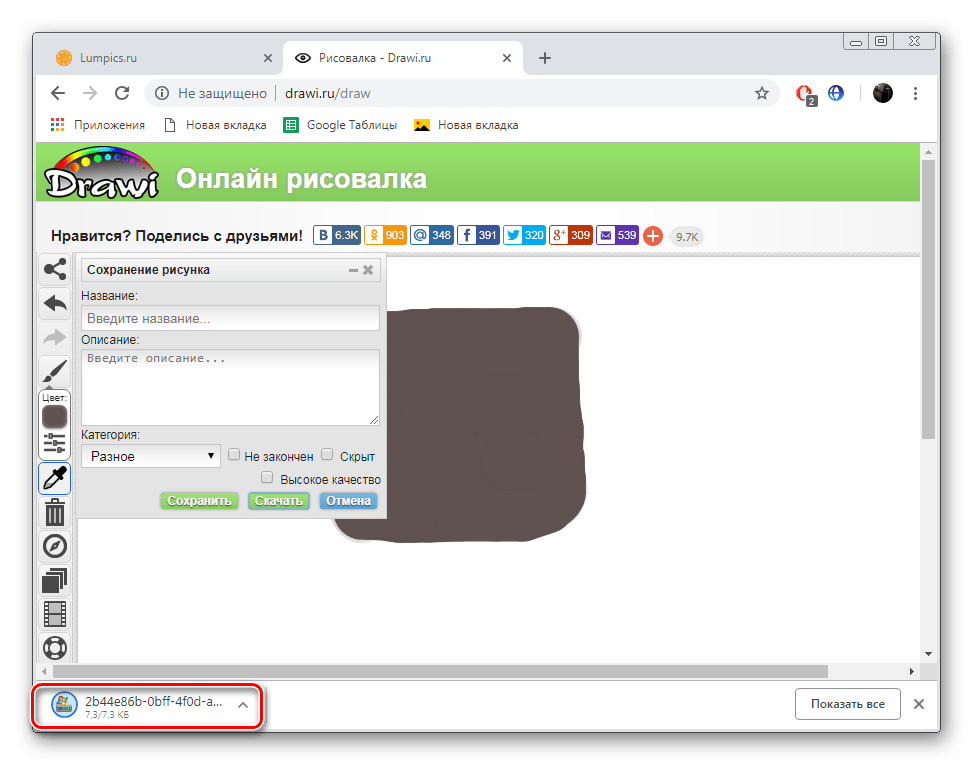Select the brush tool
This screenshot has height=765, width=973.
pyautogui.click(x=55, y=372)
